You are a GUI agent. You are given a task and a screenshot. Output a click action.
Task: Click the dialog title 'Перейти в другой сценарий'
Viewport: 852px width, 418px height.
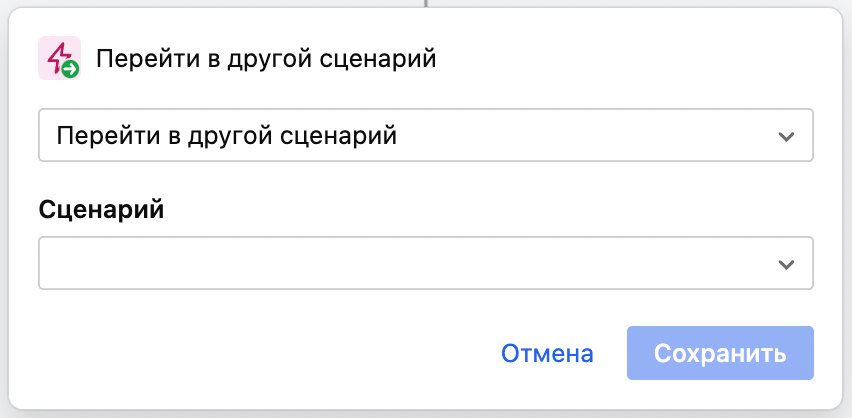pyautogui.click(x=266, y=58)
